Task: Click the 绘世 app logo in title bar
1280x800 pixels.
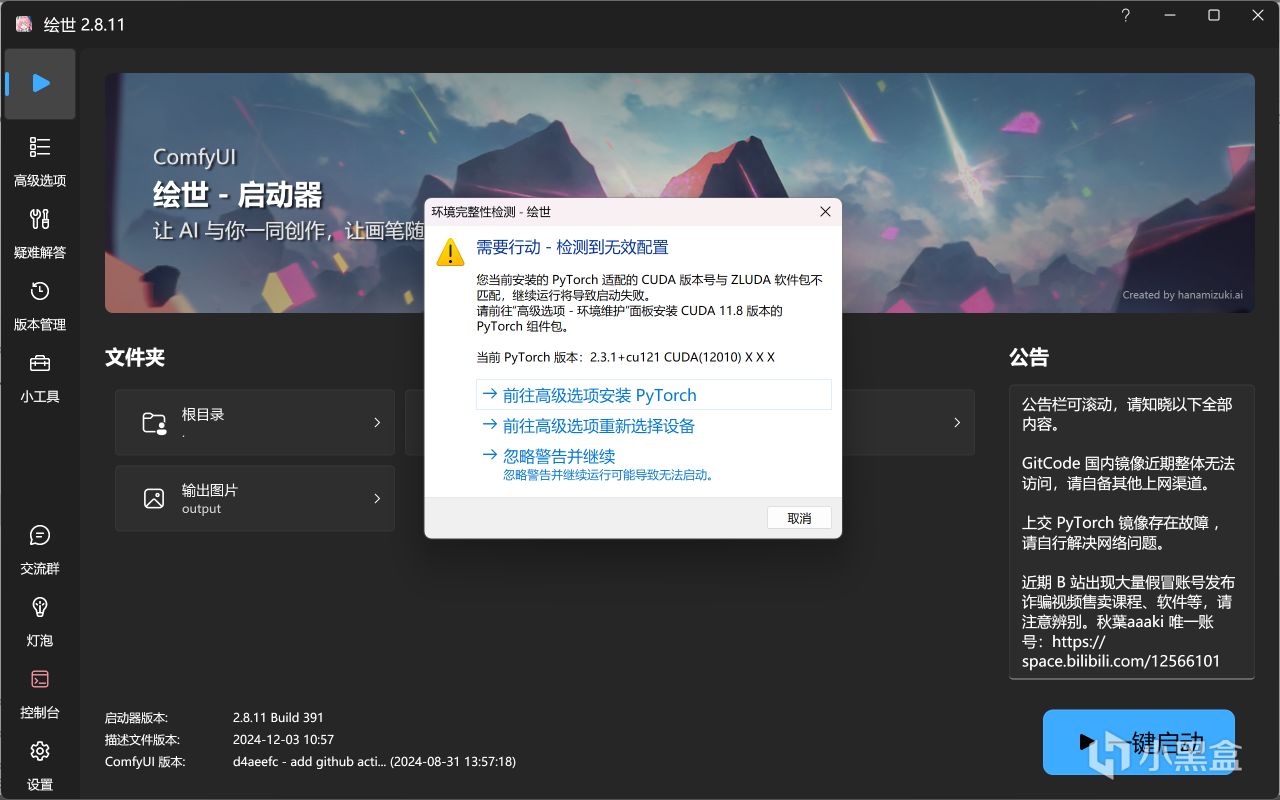Action: coord(23,24)
